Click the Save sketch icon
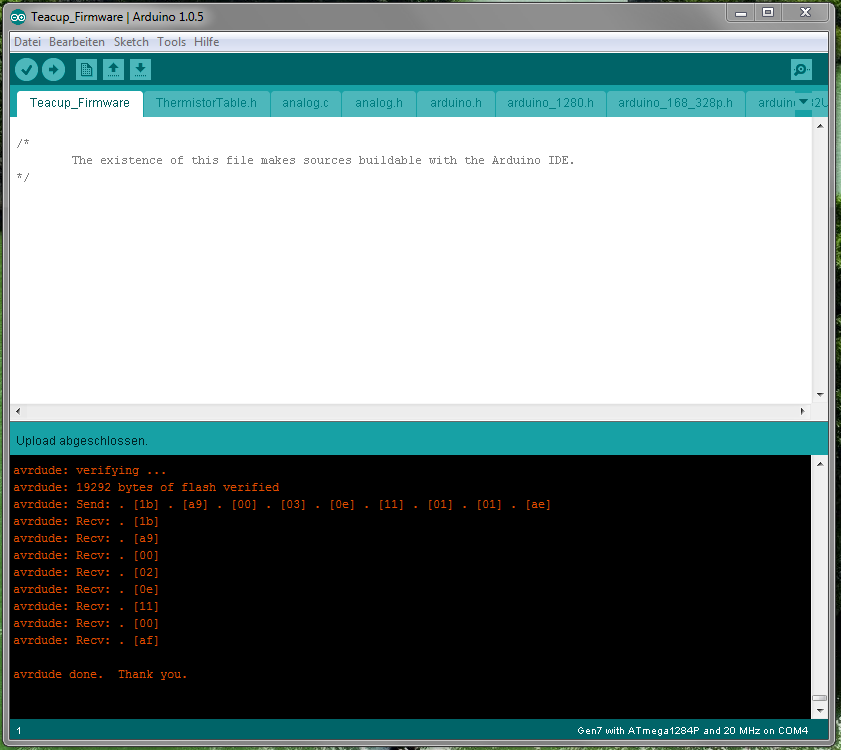The height and width of the screenshot is (750, 841). click(141, 69)
